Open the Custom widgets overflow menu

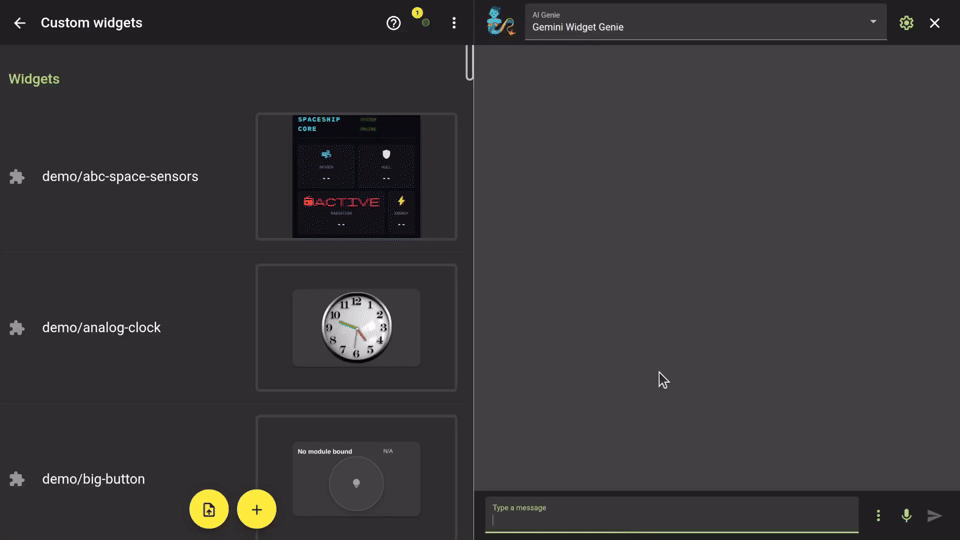tap(454, 23)
